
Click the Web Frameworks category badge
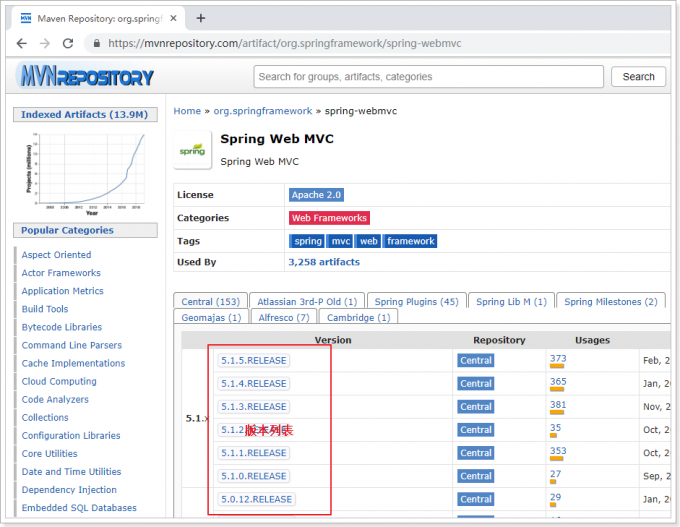pyautogui.click(x=329, y=218)
